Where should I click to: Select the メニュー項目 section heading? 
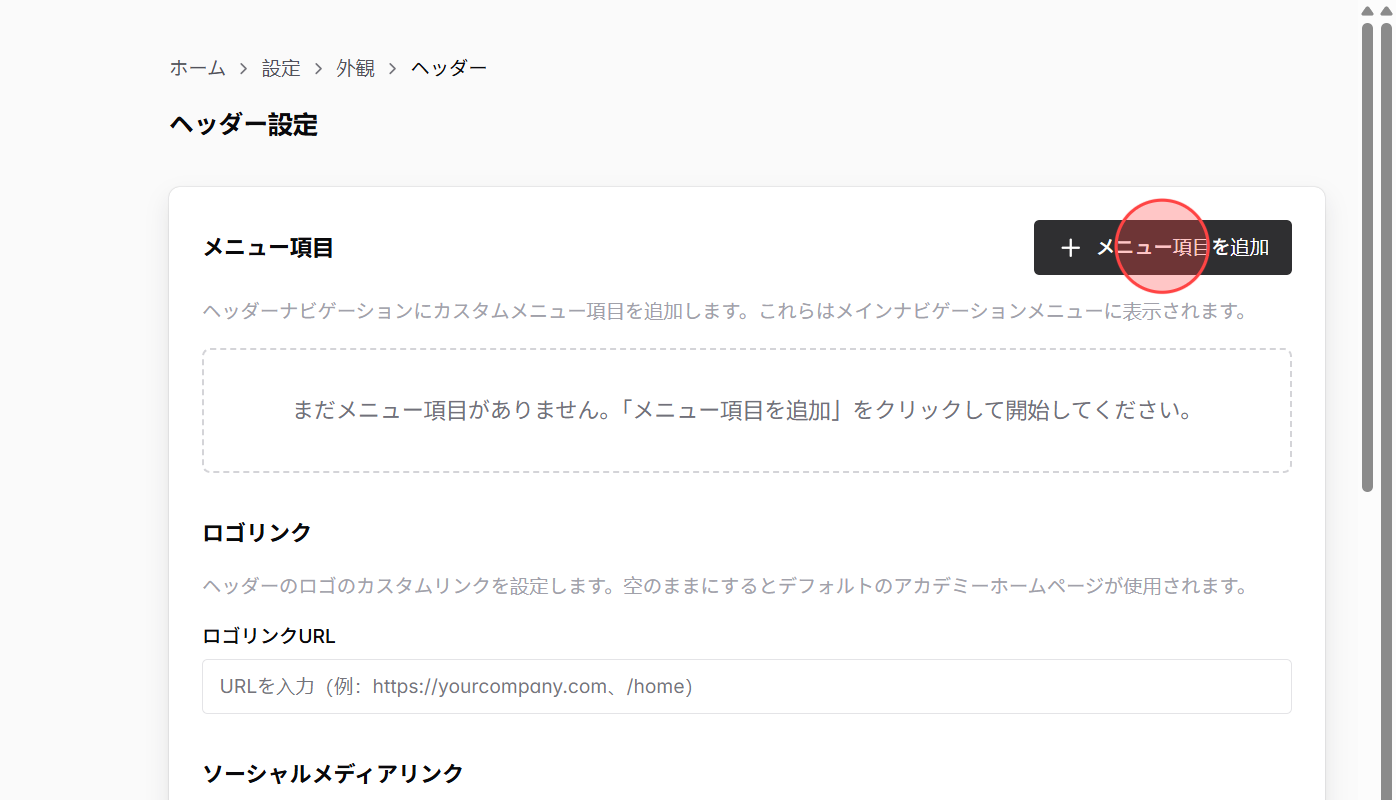[267, 248]
